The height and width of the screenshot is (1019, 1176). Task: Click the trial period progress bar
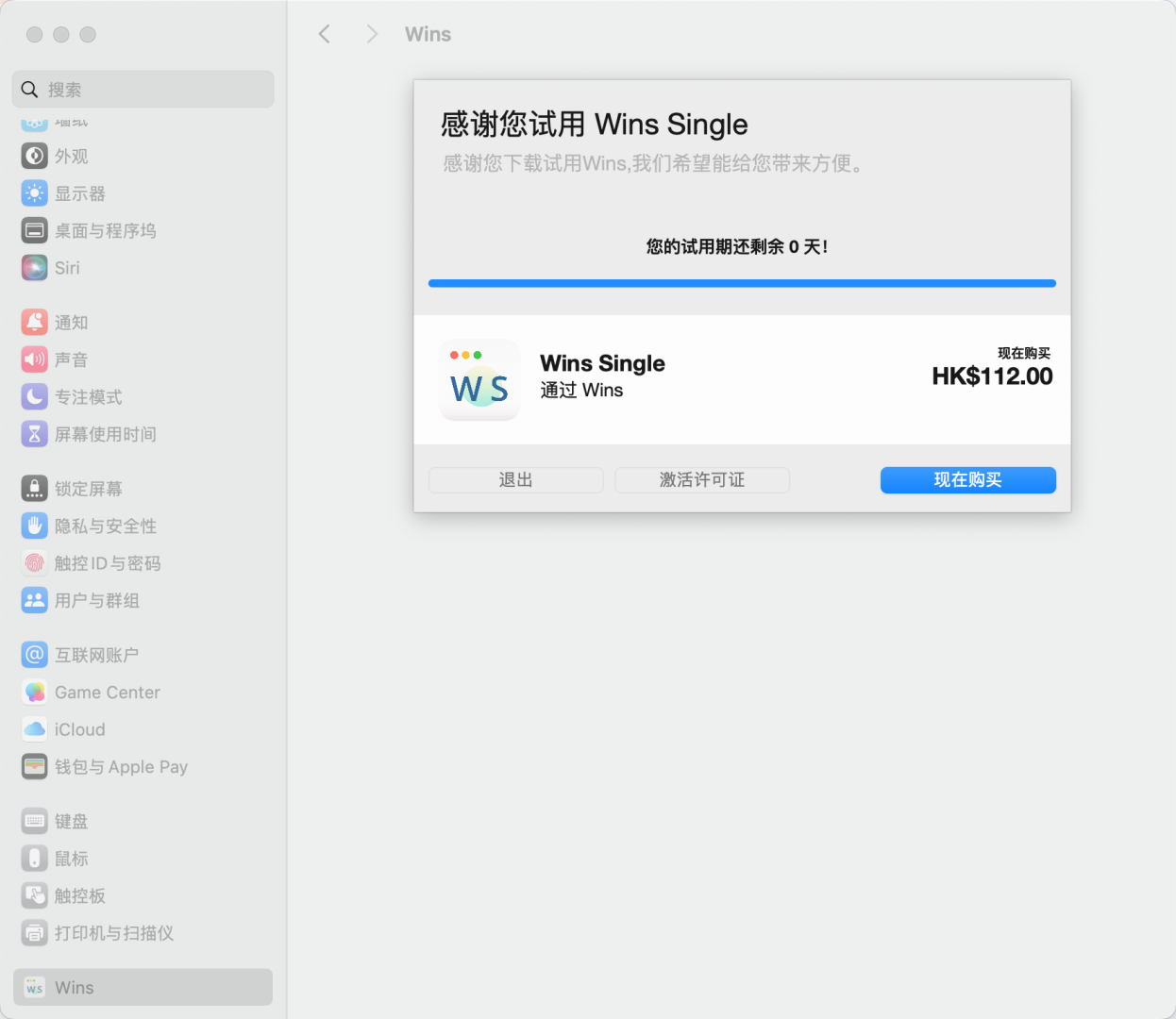[x=742, y=283]
